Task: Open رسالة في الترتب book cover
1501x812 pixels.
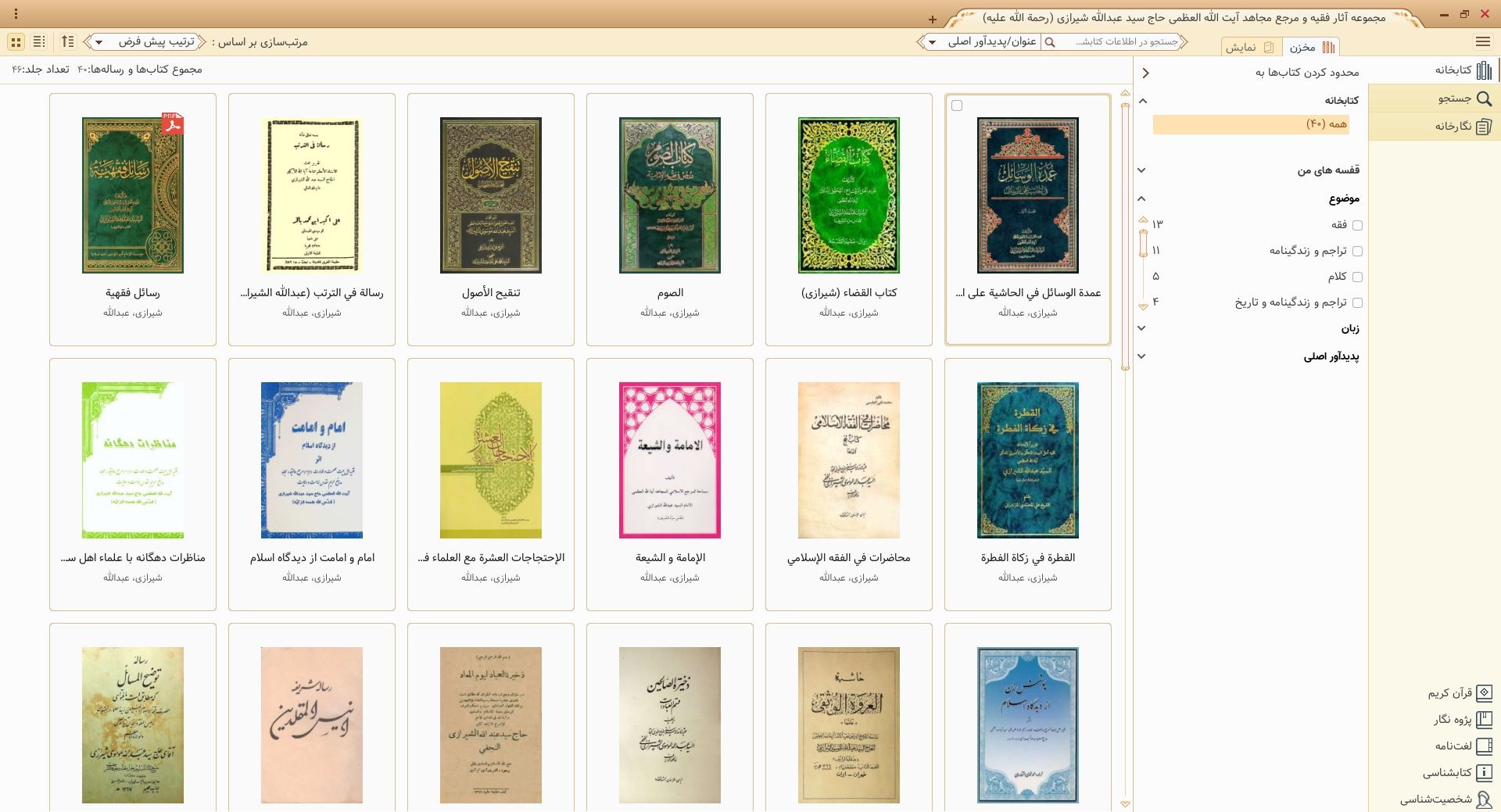Action: click(x=312, y=195)
